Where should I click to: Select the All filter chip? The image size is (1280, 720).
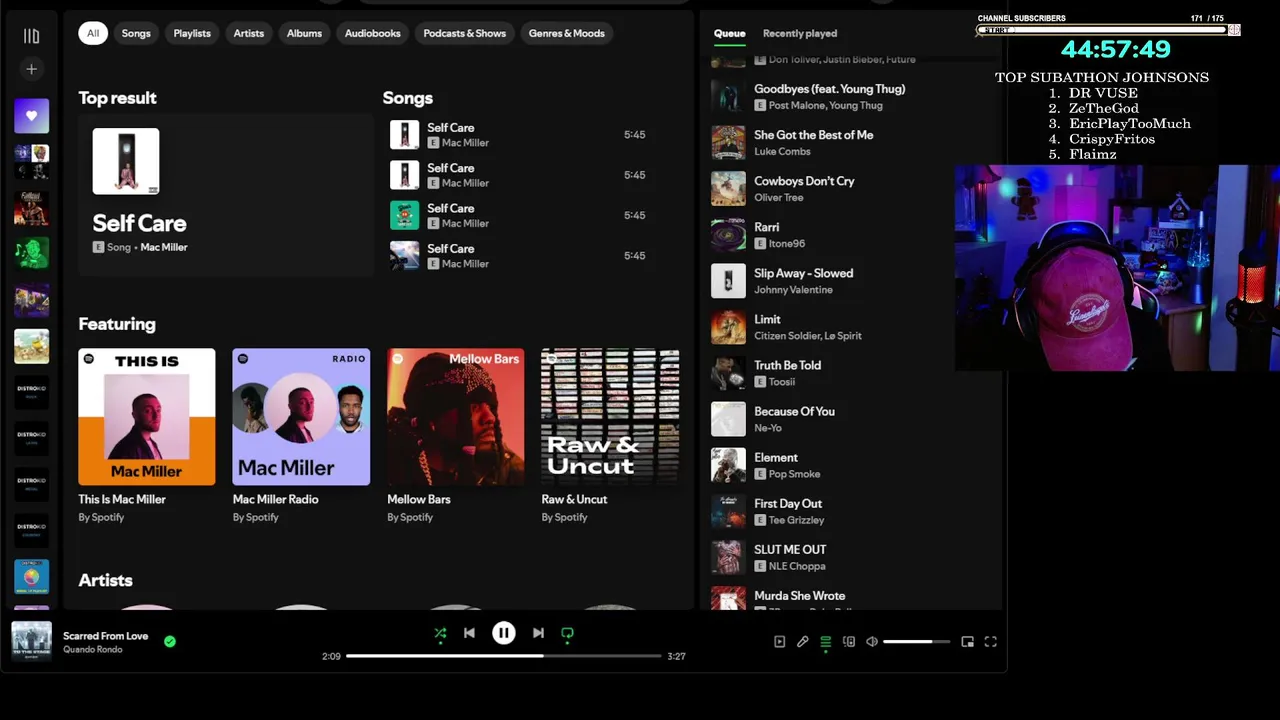coord(93,33)
